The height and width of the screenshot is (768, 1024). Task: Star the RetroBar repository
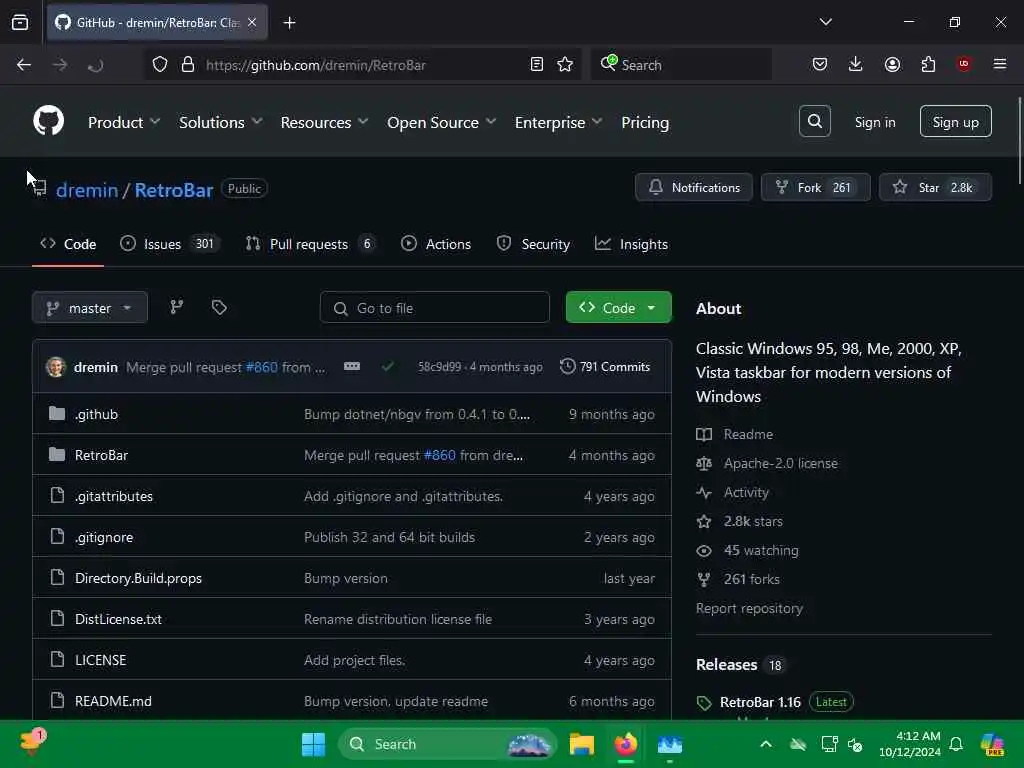click(x=935, y=187)
